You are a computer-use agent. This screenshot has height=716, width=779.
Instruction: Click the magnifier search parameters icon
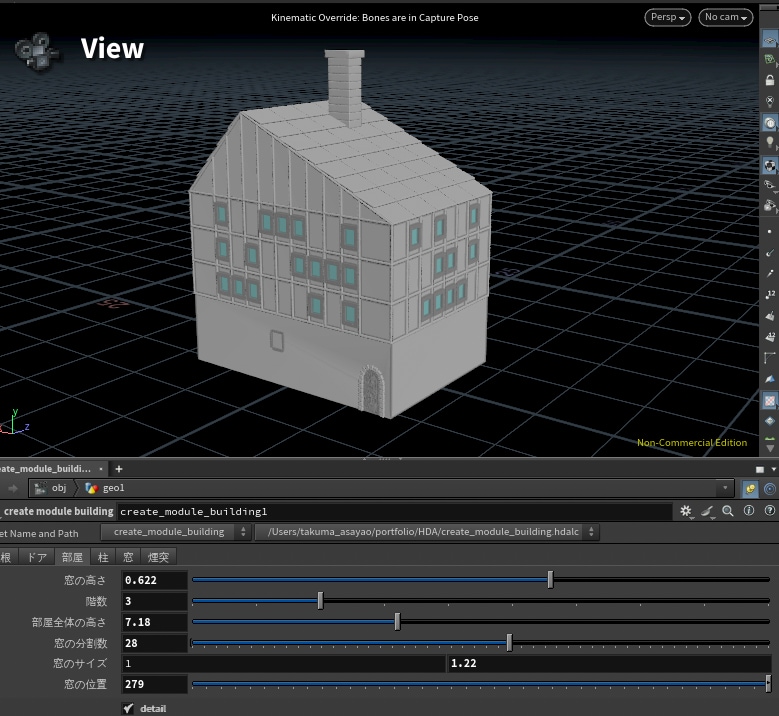(728, 511)
